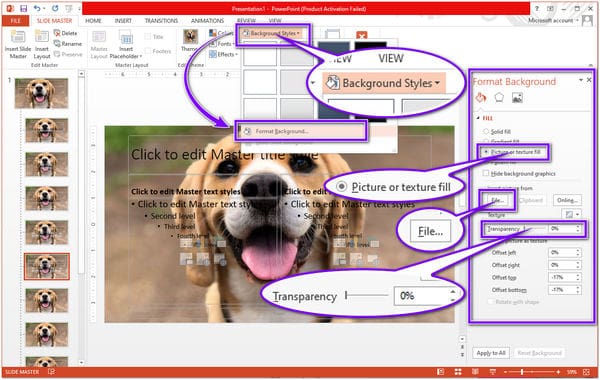Select the Solid fill radio button
This screenshot has height=380, width=600.
point(486,131)
